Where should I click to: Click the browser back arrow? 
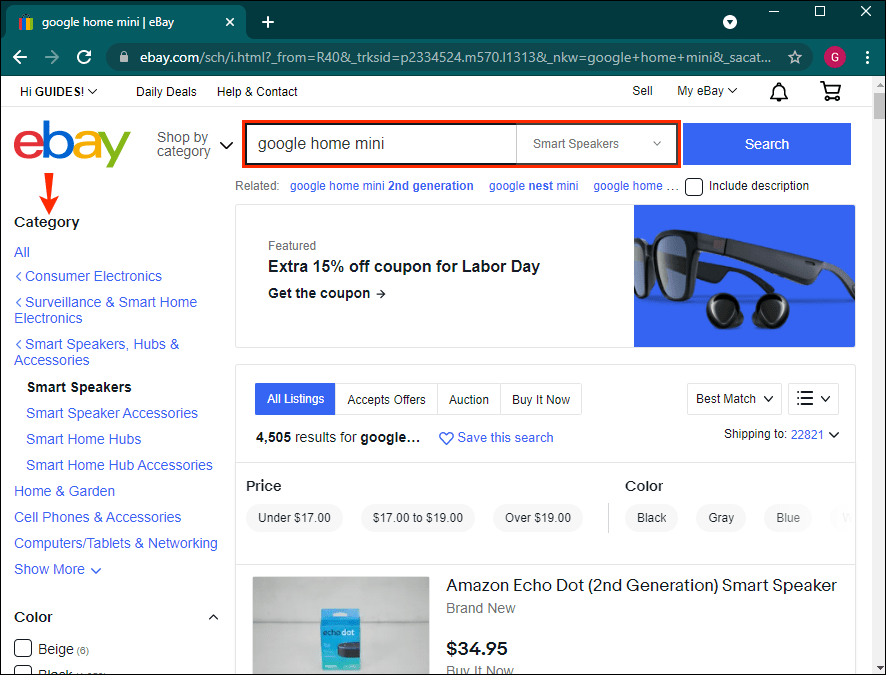(20, 57)
